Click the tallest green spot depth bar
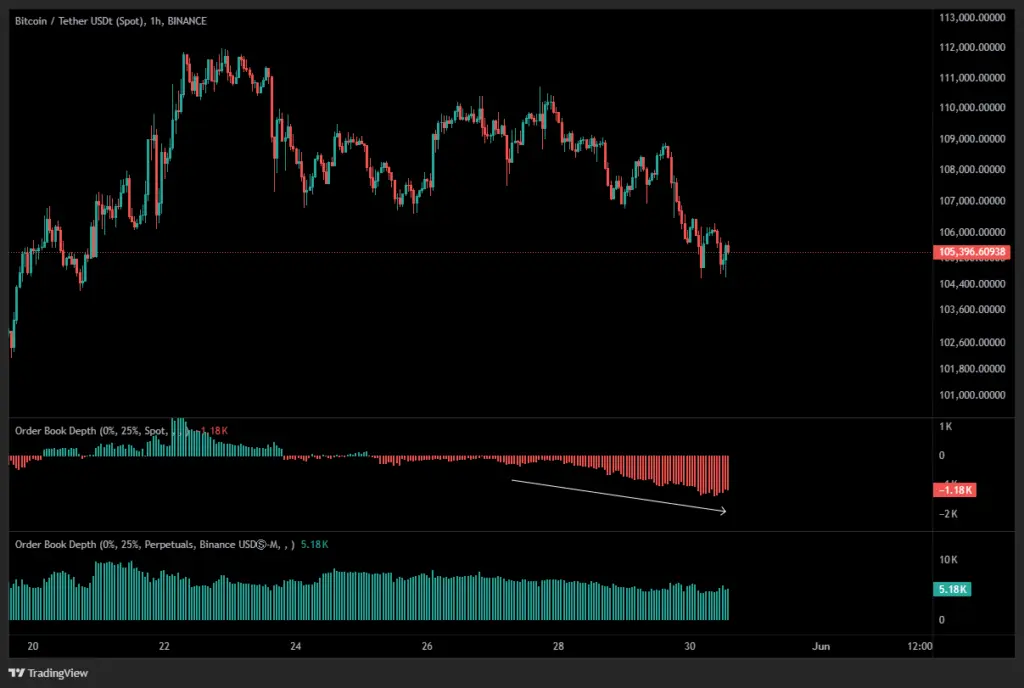 [x=178, y=437]
